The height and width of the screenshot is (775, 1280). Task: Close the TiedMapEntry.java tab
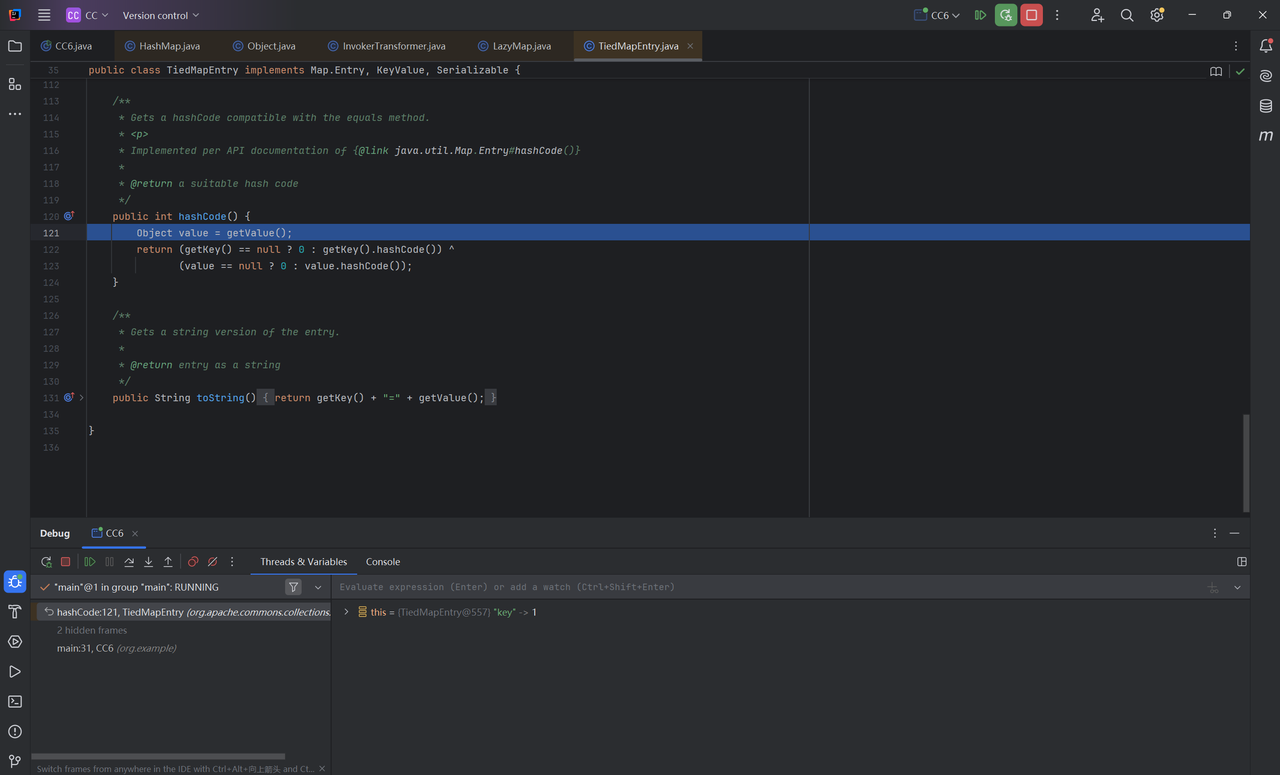(690, 46)
